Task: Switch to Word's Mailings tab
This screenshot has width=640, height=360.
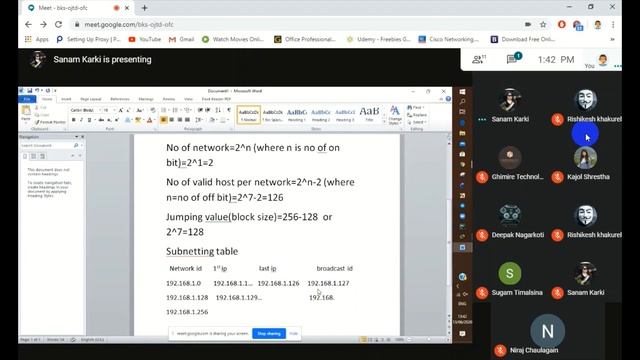Action: [146, 99]
